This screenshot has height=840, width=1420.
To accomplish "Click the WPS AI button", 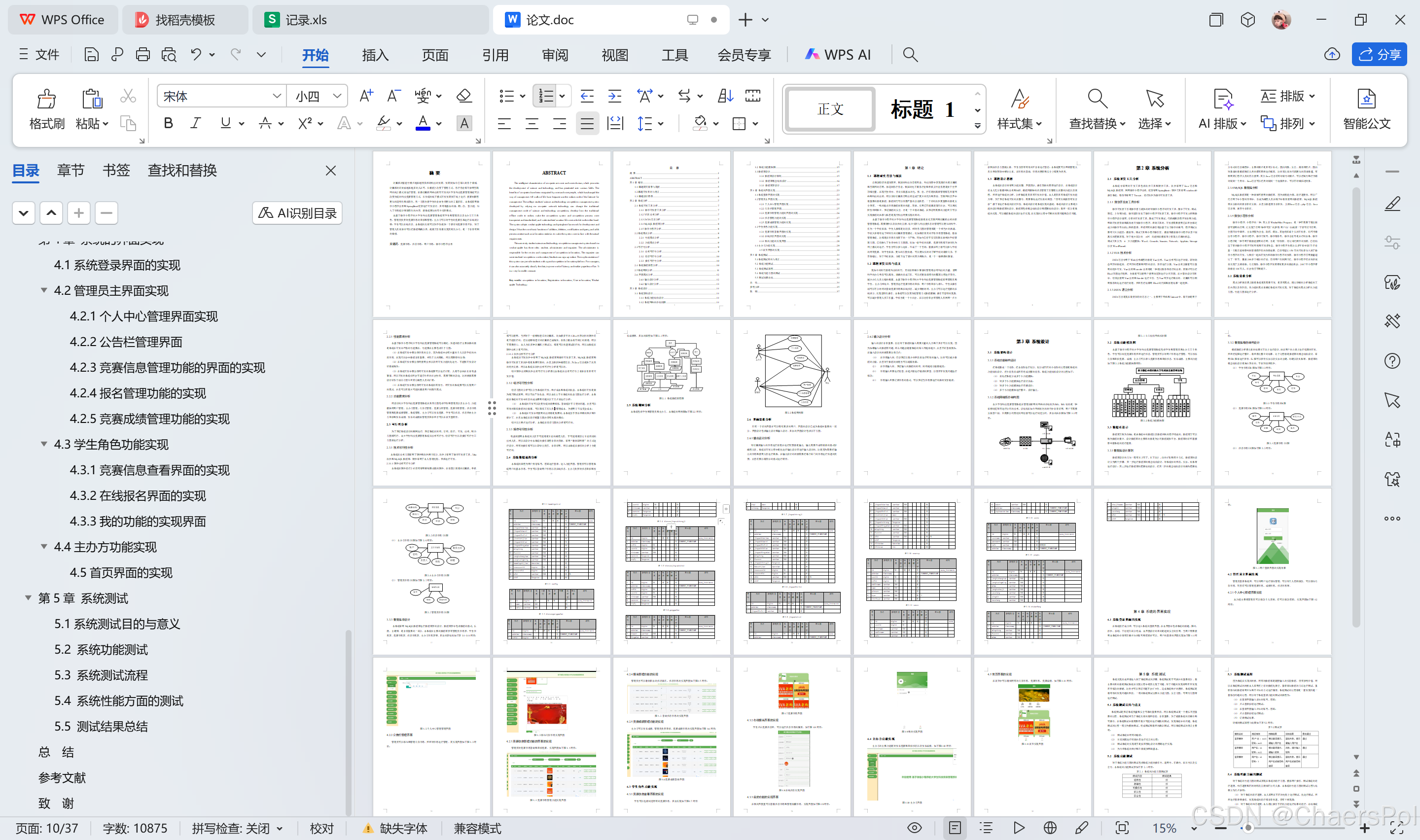I will coord(838,54).
